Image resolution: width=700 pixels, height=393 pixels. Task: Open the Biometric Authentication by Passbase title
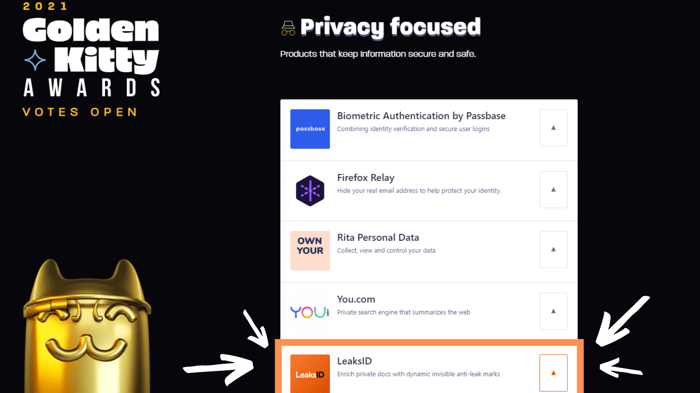pos(421,116)
